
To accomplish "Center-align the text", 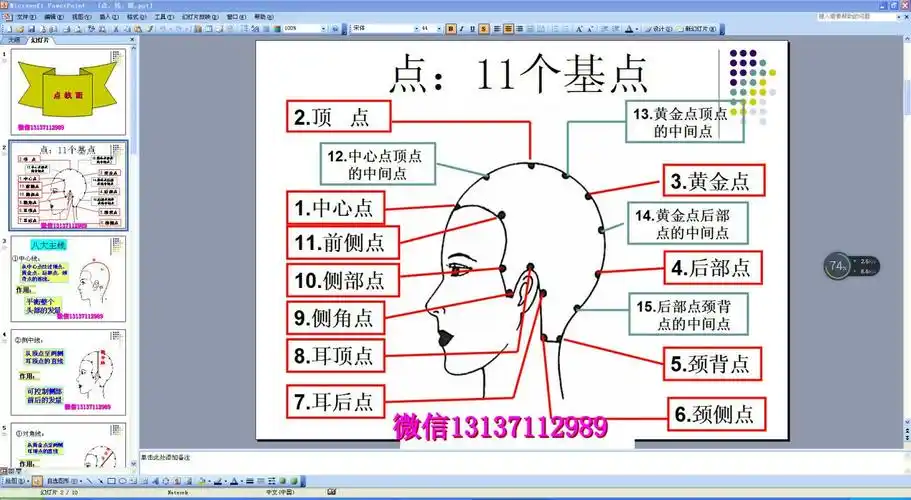I will tap(508, 29).
